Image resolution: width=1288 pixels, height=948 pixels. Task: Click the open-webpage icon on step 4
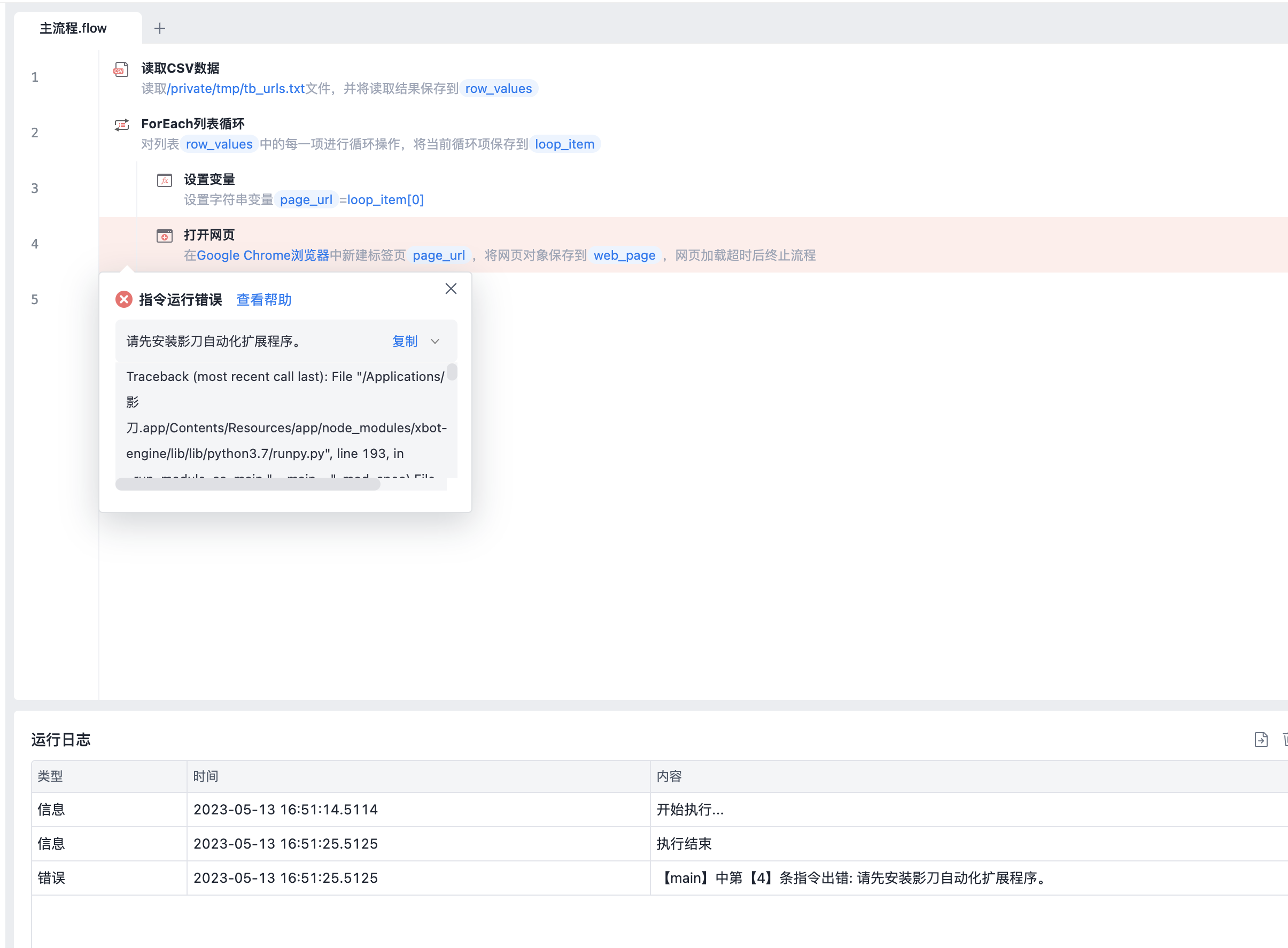(165, 236)
